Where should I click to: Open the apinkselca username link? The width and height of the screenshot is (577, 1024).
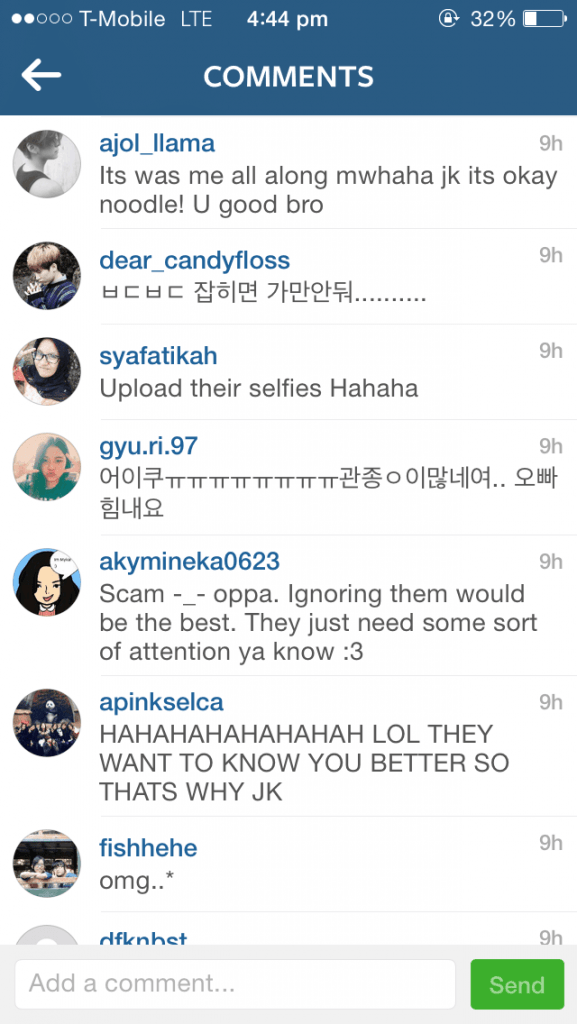[161, 703]
